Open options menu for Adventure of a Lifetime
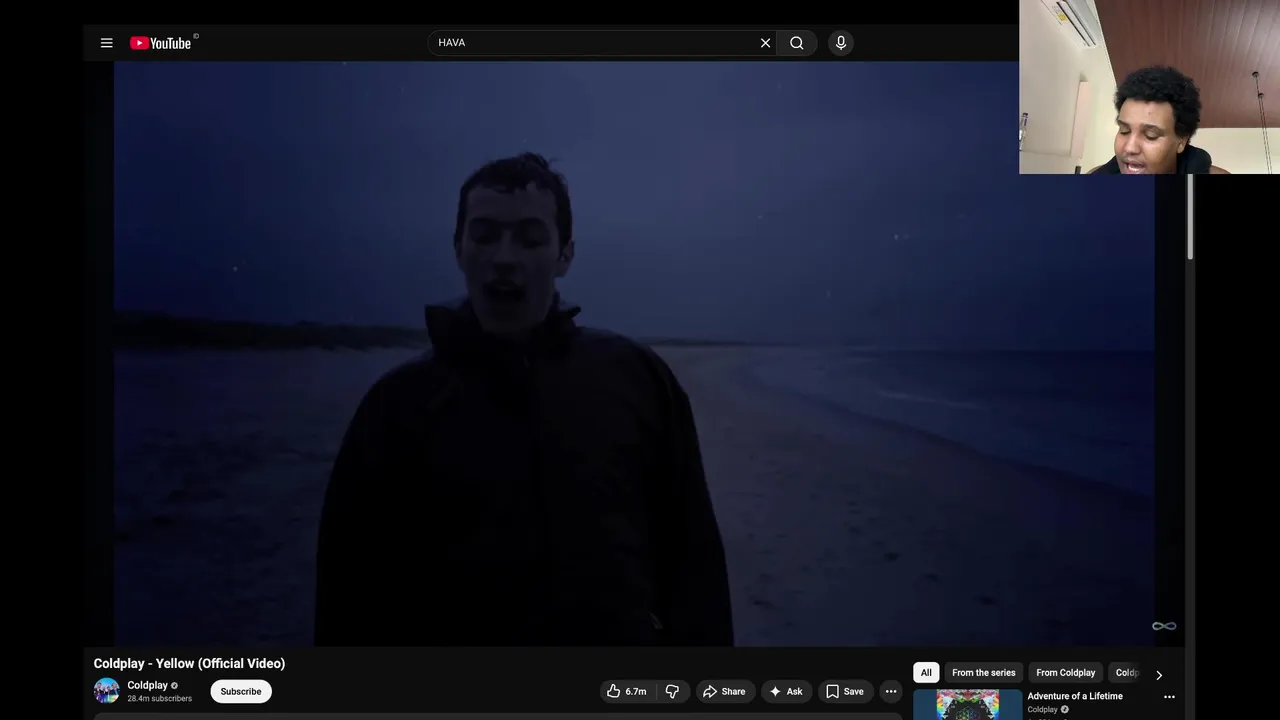Viewport: 1280px width, 720px height. click(1169, 697)
